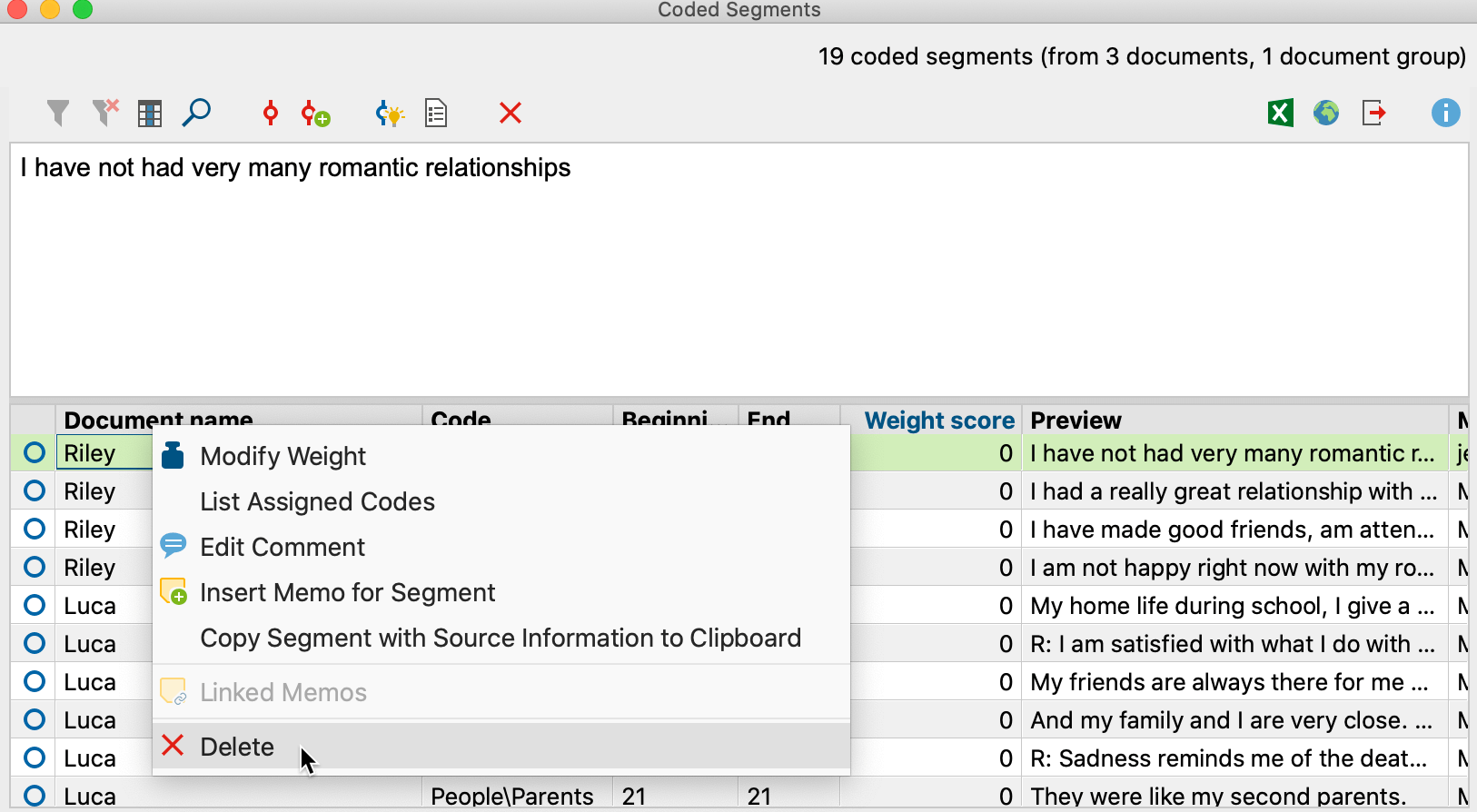Select preview 'My friends are always there for me'
1477x812 pixels.
pos(1234,682)
